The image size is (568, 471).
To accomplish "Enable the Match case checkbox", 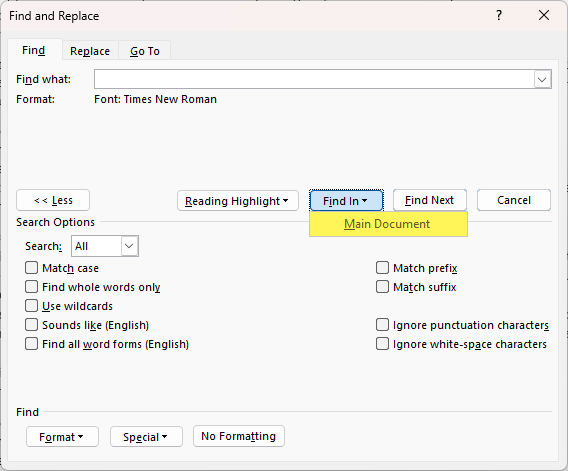I will coord(32,268).
